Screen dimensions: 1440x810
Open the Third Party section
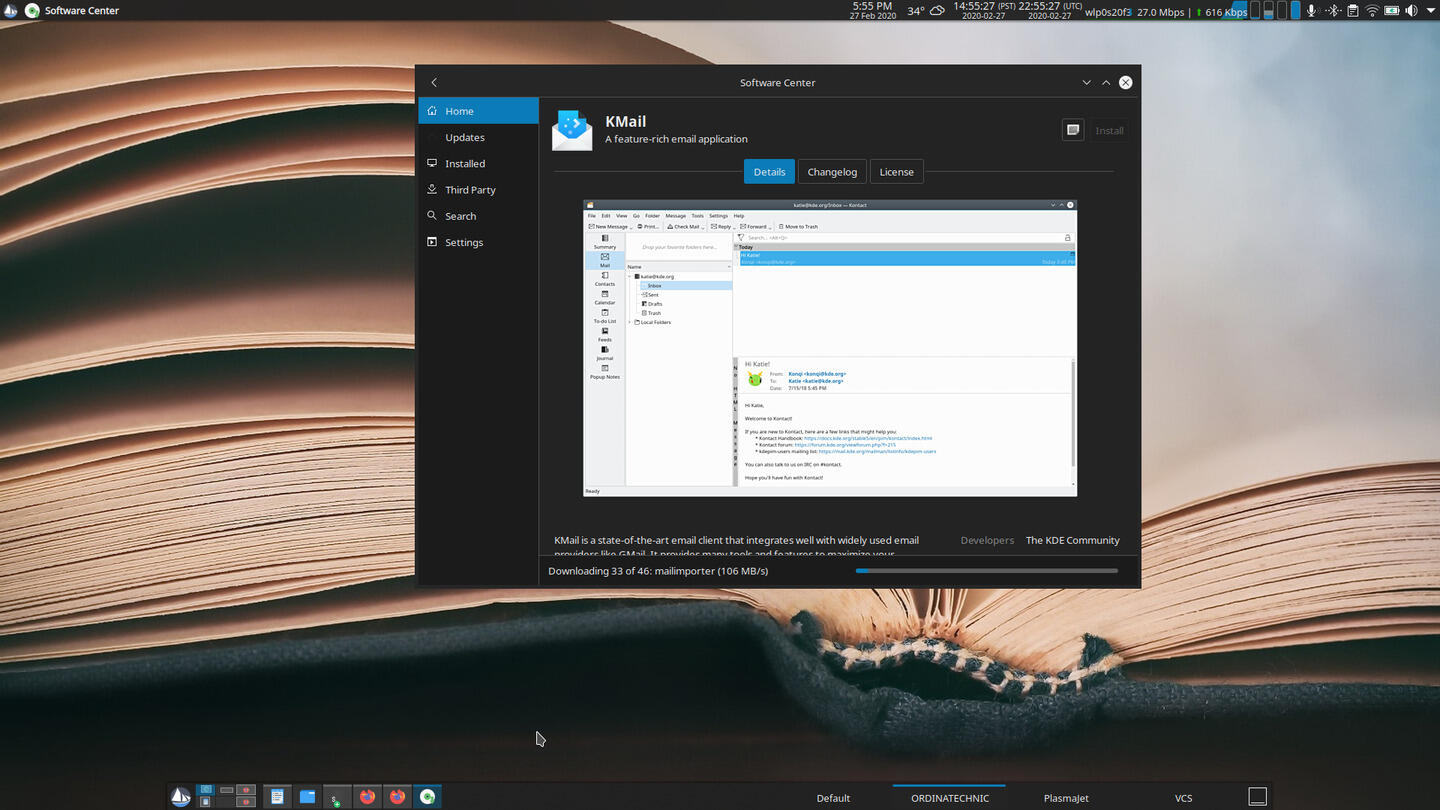coord(478,190)
